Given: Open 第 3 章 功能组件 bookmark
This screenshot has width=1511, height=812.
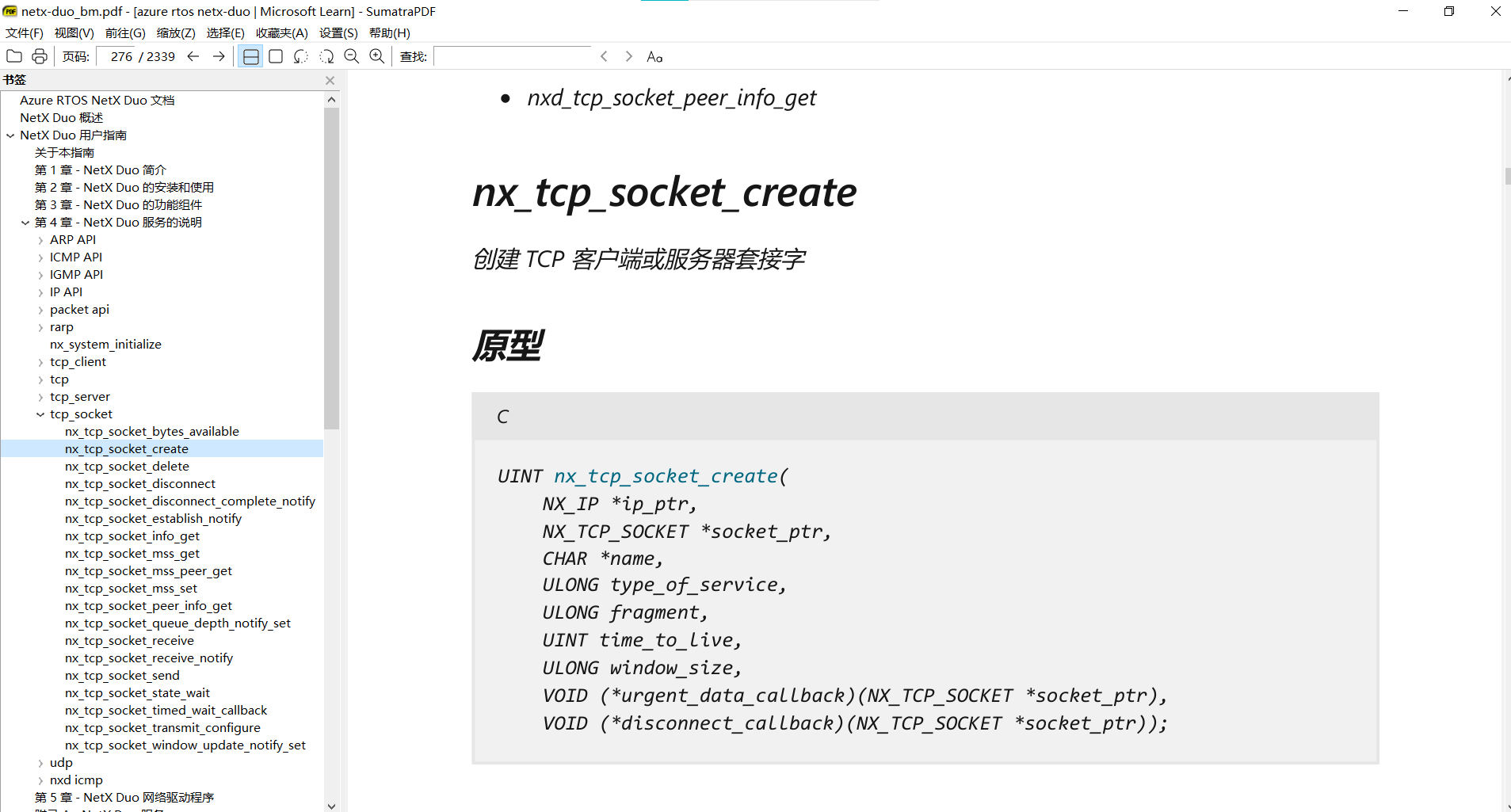Looking at the screenshot, I should coord(118,205).
